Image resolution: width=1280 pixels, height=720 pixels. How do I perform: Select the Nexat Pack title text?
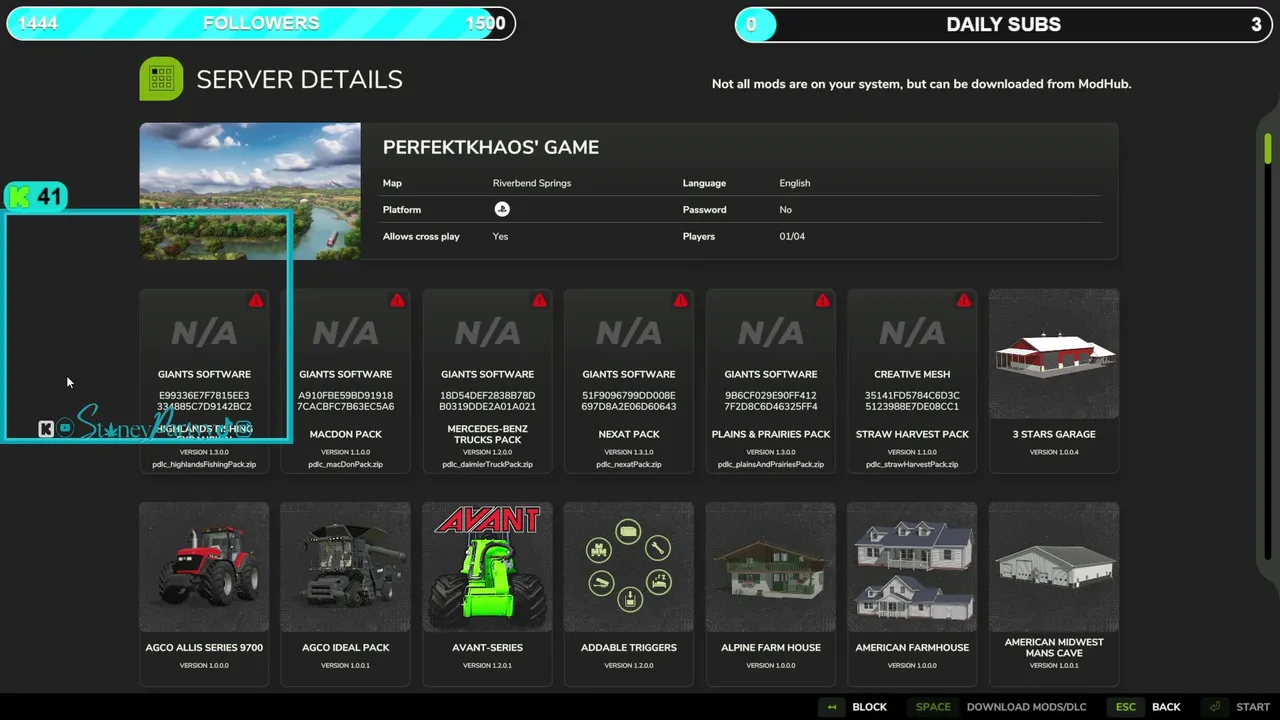click(x=629, y=434)
